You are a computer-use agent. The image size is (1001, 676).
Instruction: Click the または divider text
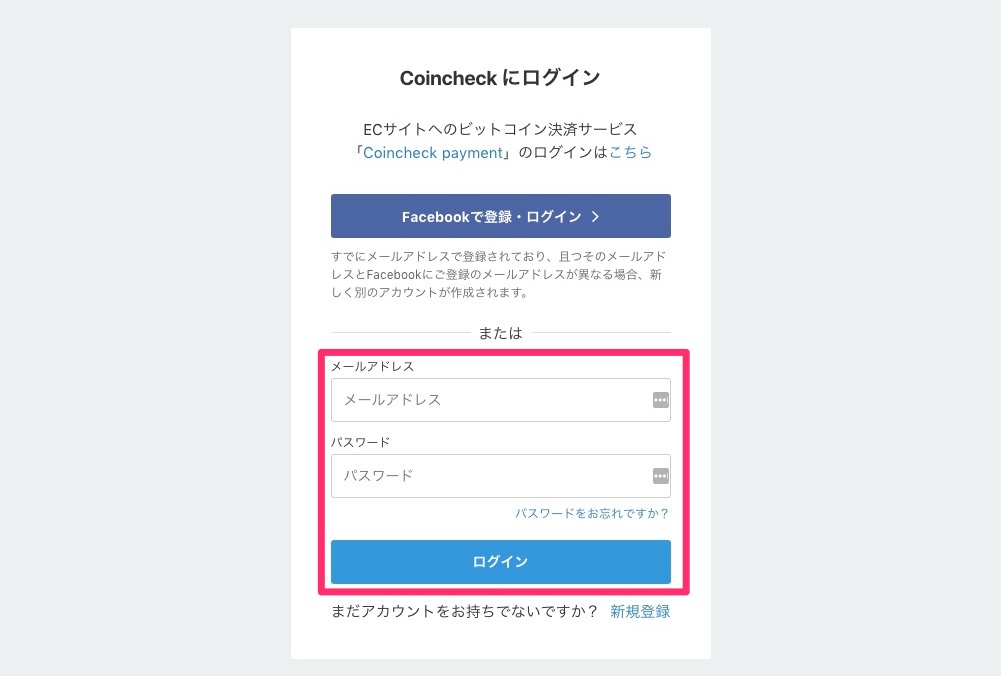(500, 333)
